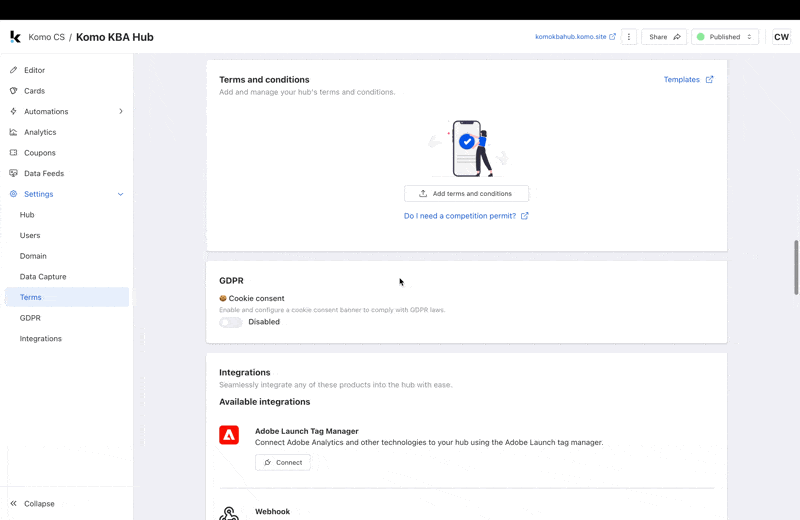Image resolution: width=800 pixels, height=520 pixels.
Task: Click the Webhook integration icon
Action: 229,513
